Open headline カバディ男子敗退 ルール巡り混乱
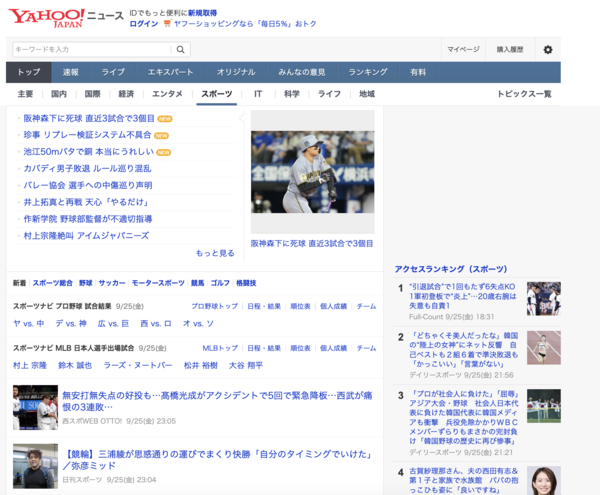 click(87, 169)
